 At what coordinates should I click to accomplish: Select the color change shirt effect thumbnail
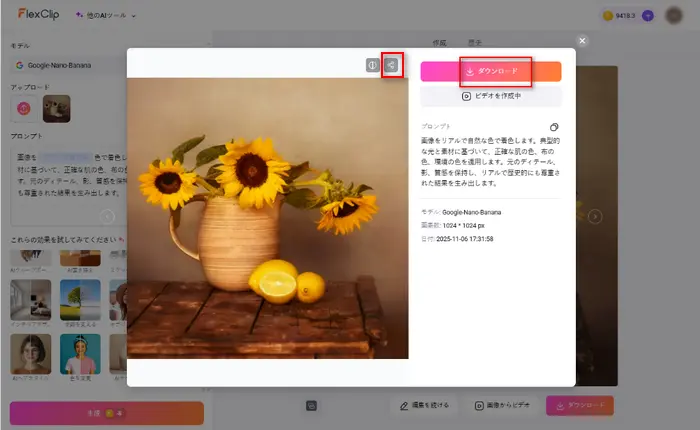point(80,354)
